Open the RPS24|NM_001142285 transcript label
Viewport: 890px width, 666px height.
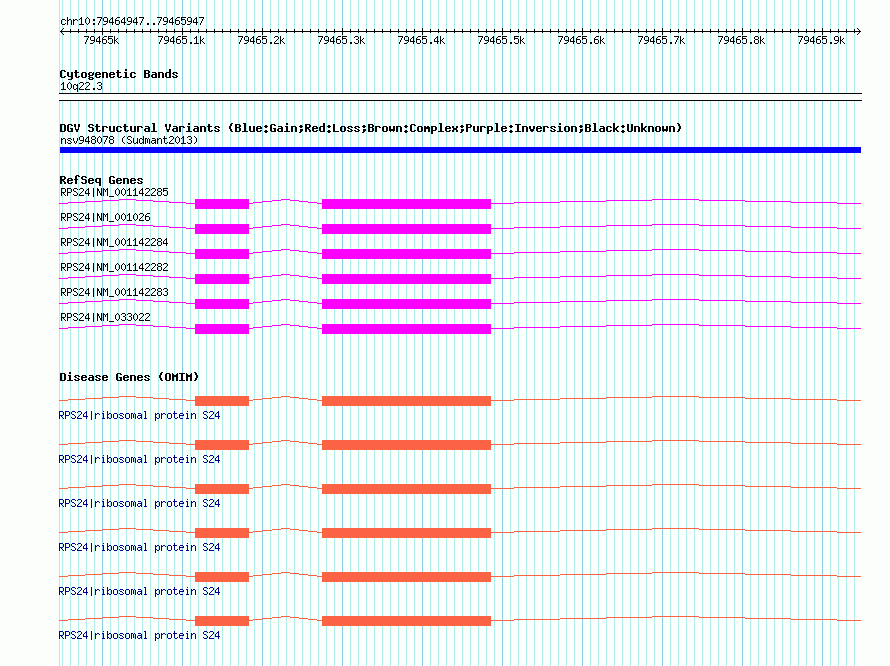(114, 192)
